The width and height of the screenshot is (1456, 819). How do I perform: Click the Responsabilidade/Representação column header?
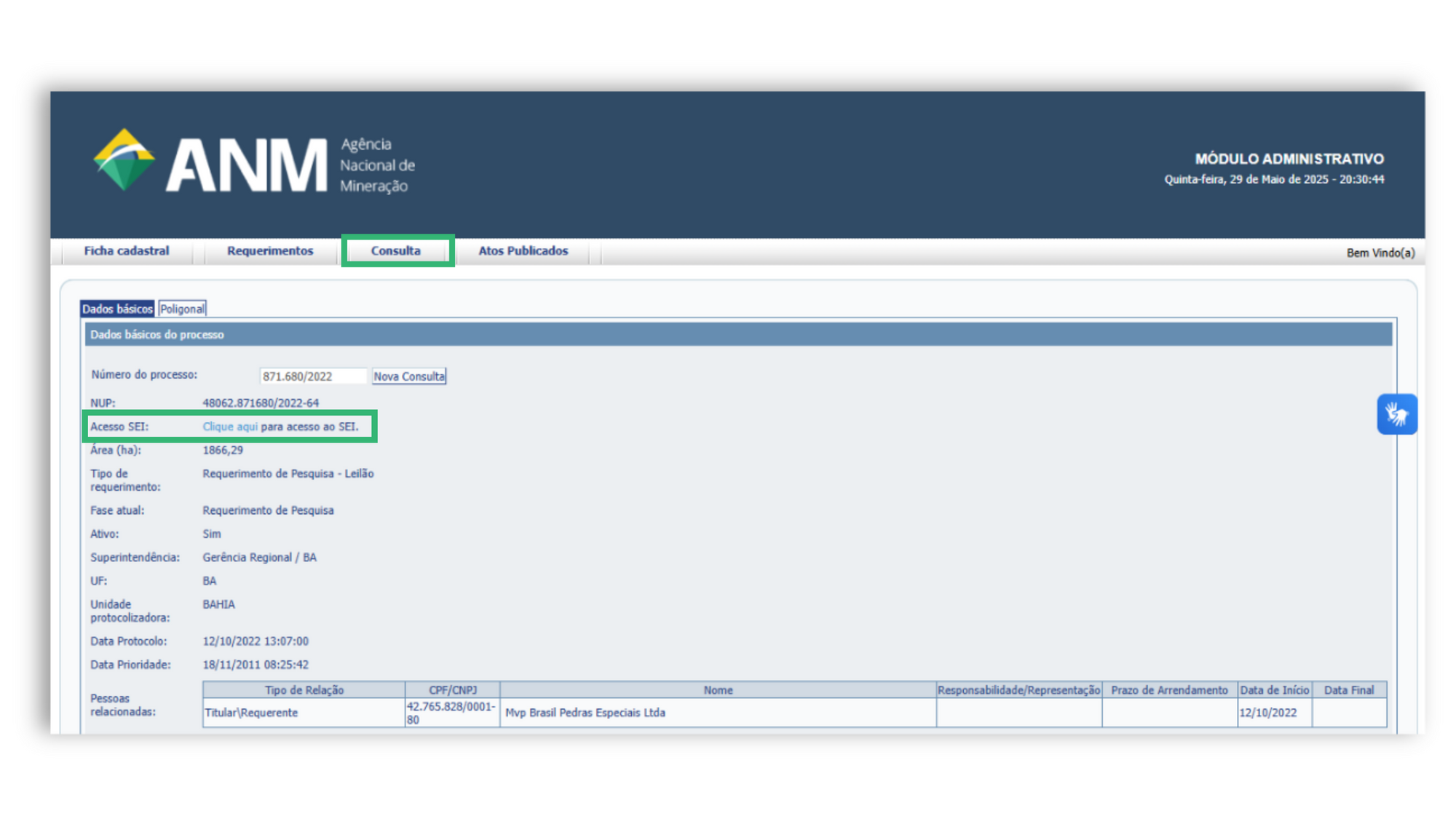[x=1019, y=690]
